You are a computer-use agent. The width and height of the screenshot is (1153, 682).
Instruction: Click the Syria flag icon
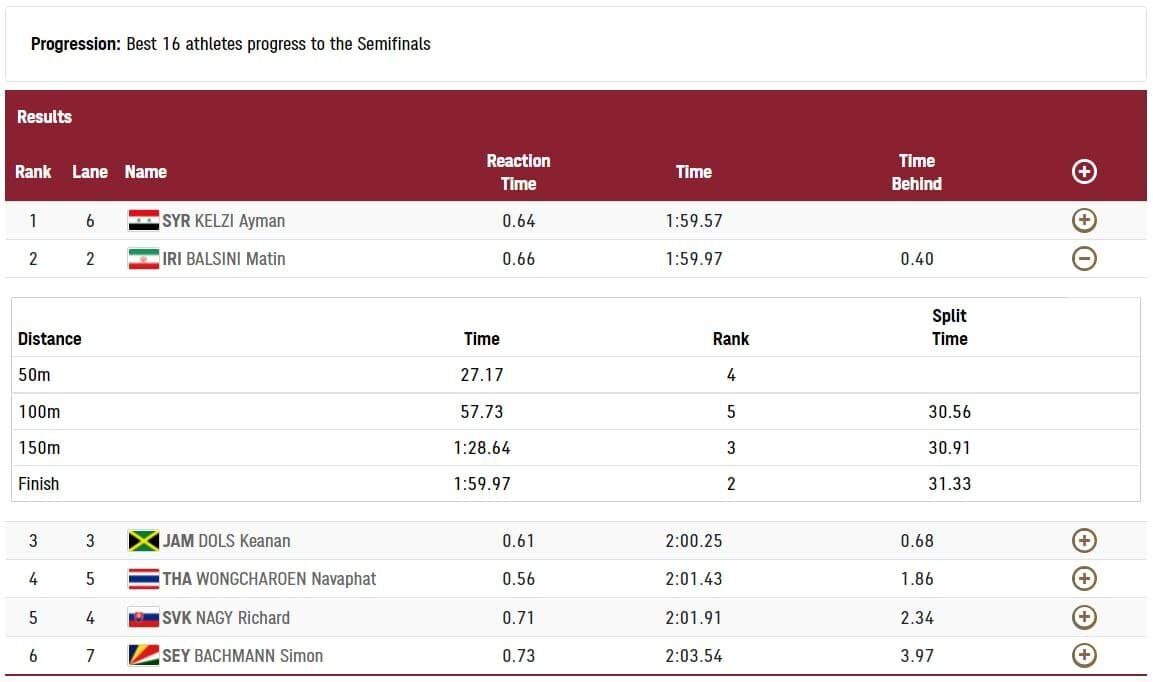(x=143, y=220)
